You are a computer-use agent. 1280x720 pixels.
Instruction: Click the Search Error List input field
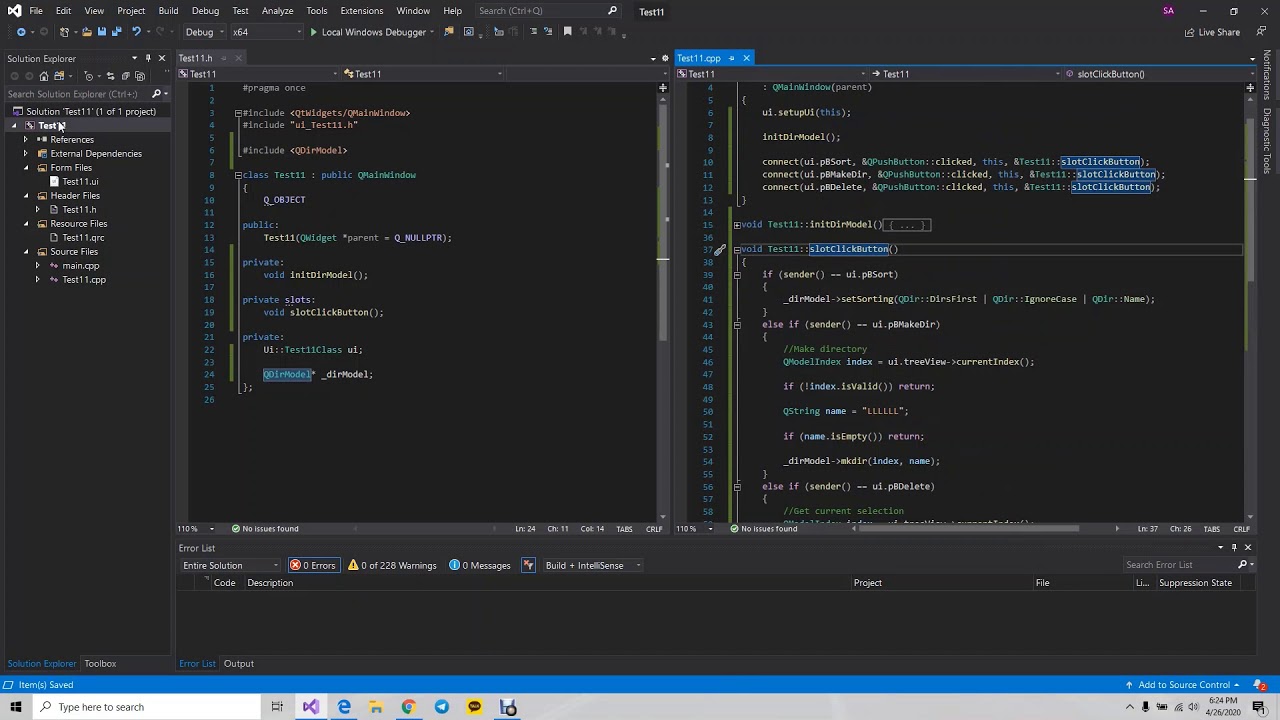pyautogui.click(x=1179, y=565)
